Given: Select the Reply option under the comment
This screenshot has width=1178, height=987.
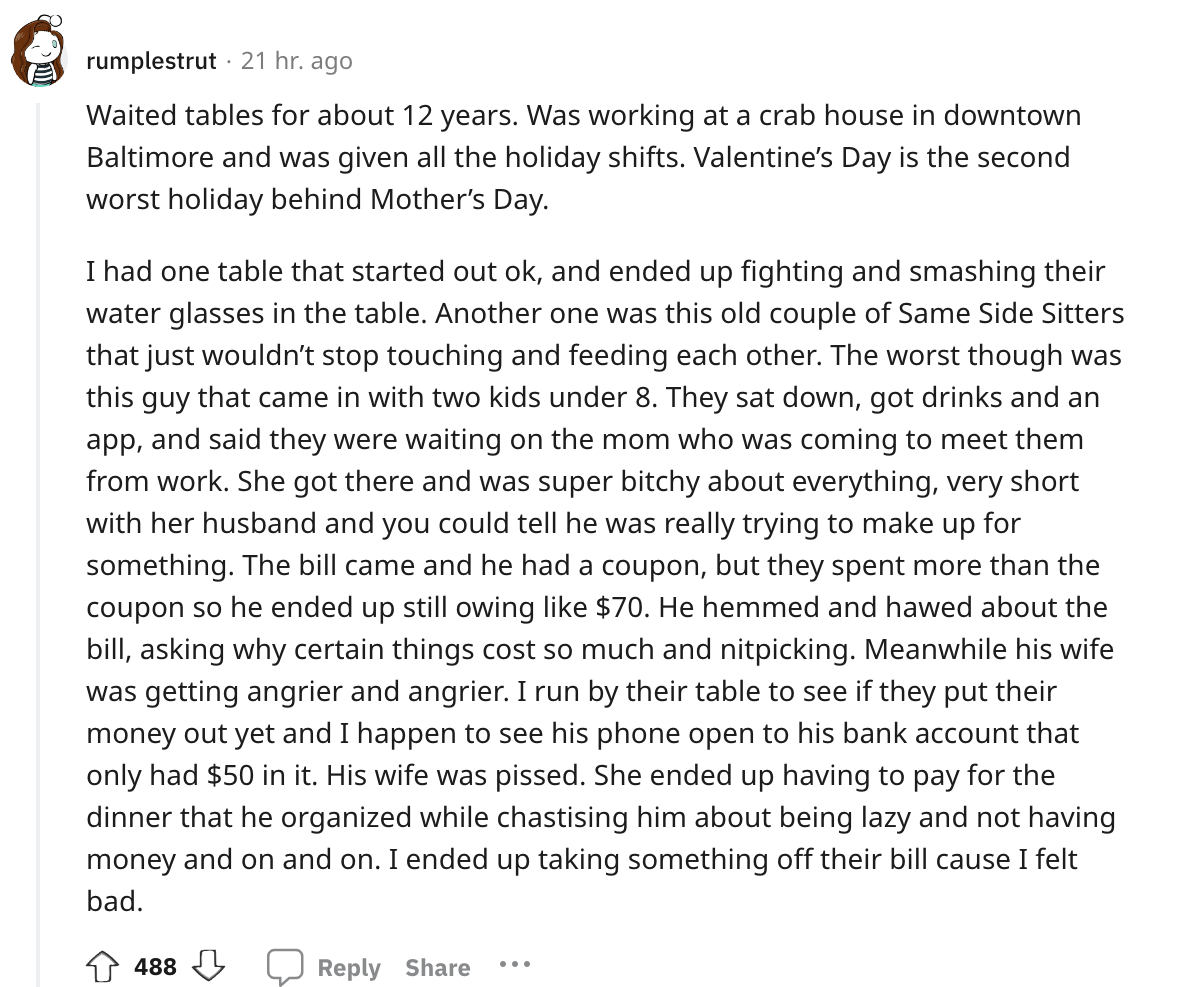Looking at the screenshot, I should [x=349, y=966].
